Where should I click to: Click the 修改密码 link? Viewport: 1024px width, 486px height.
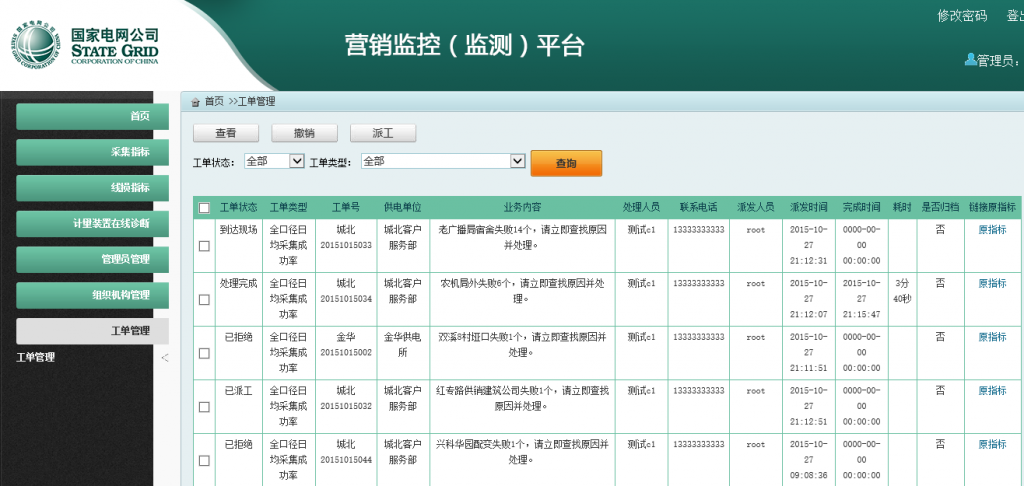pos(962,16)
